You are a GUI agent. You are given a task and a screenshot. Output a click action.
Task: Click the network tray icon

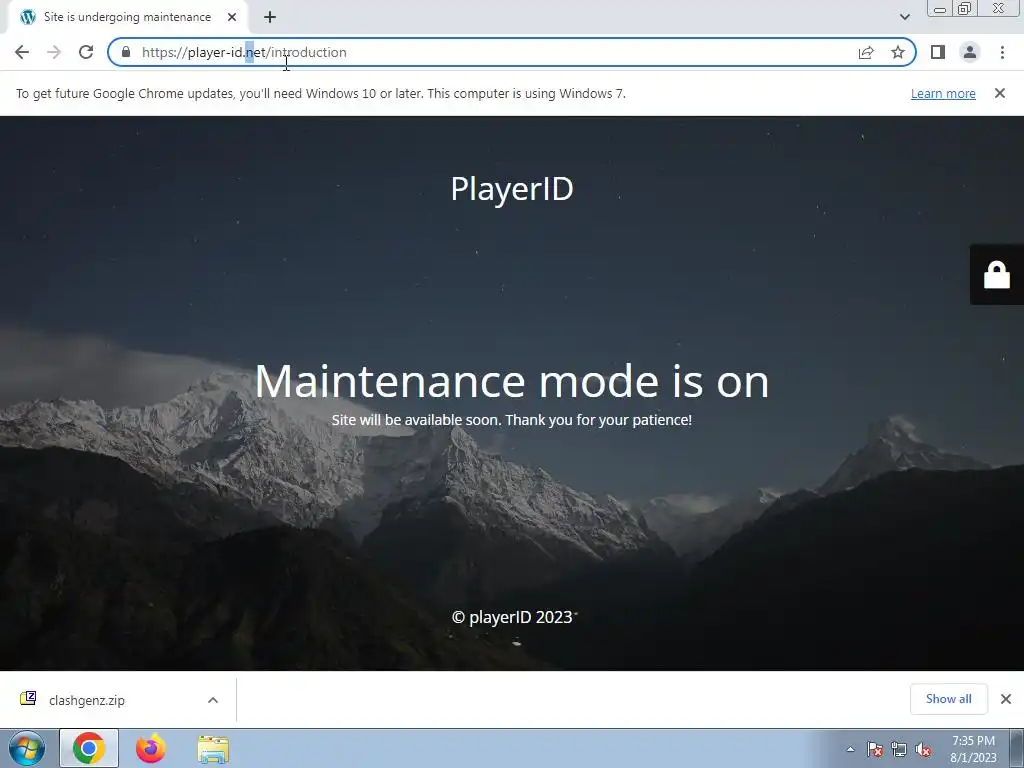pyautogui.click(x=899, y=749)
